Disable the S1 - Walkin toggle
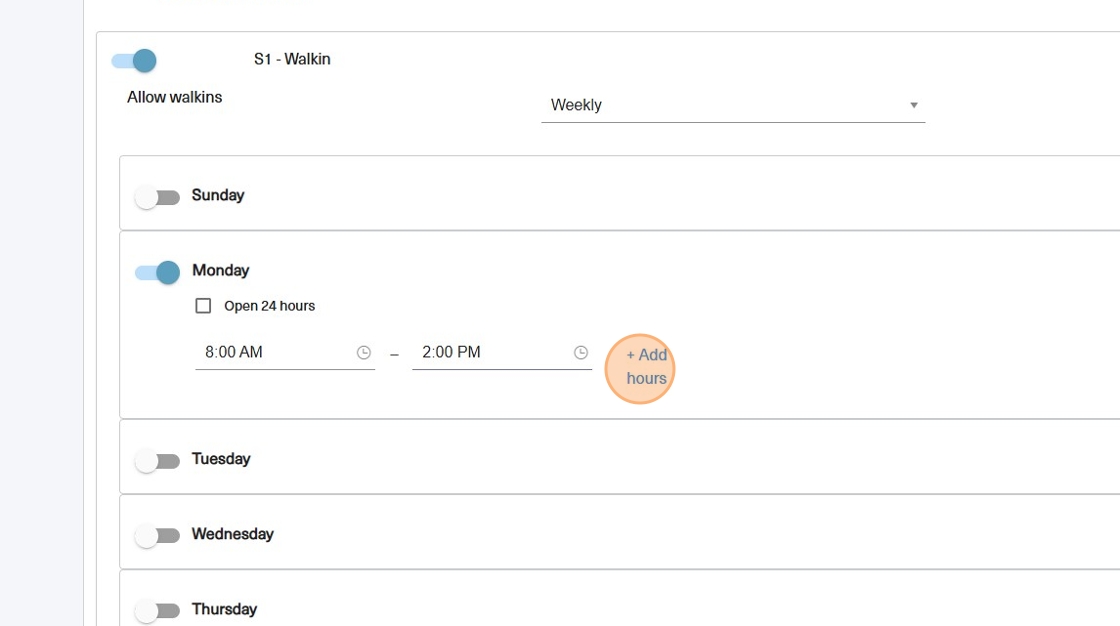The width and height of the screenshot is (1120, 626). (x=135, y=61)
